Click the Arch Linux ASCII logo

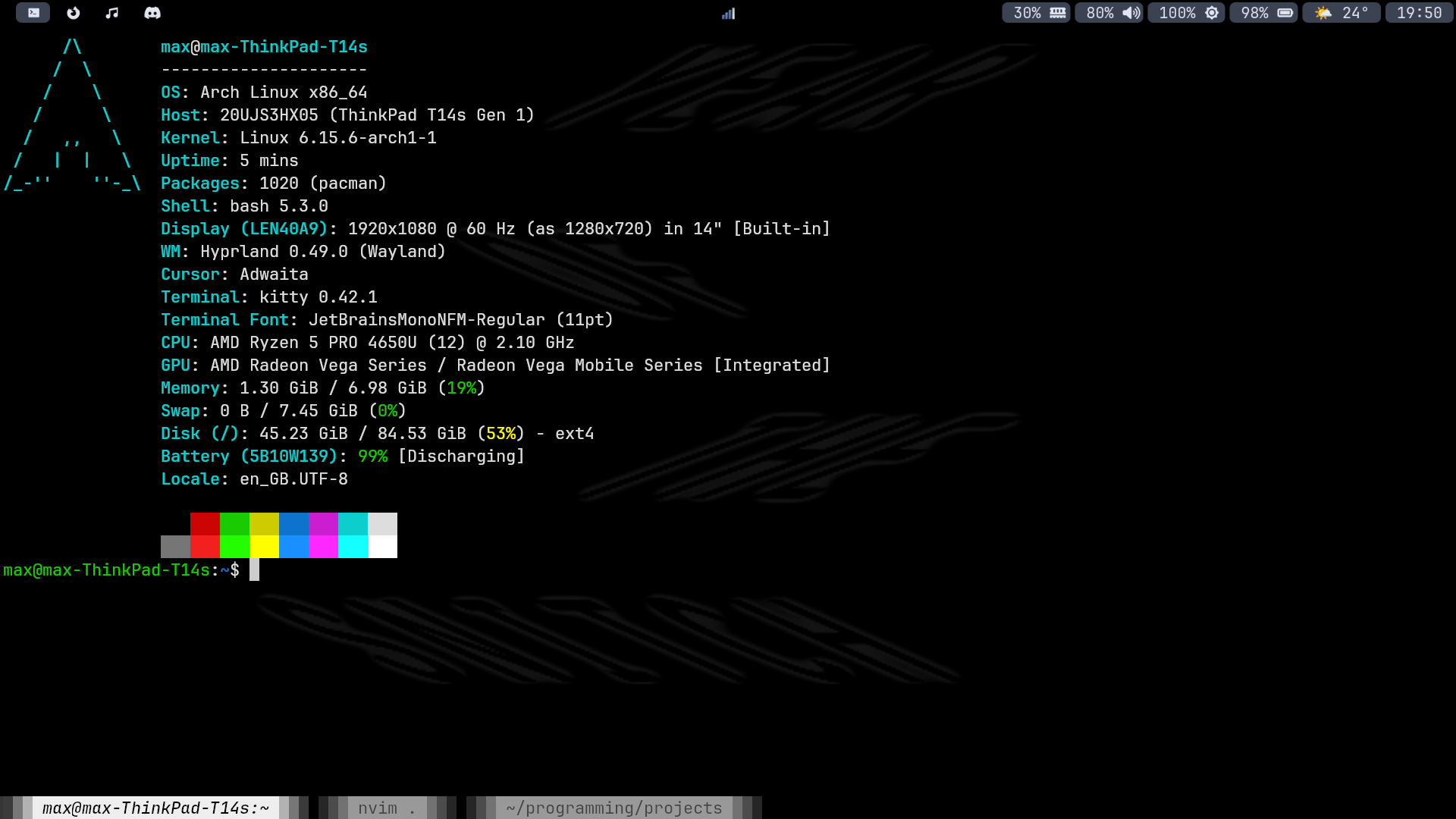point(73,114)
